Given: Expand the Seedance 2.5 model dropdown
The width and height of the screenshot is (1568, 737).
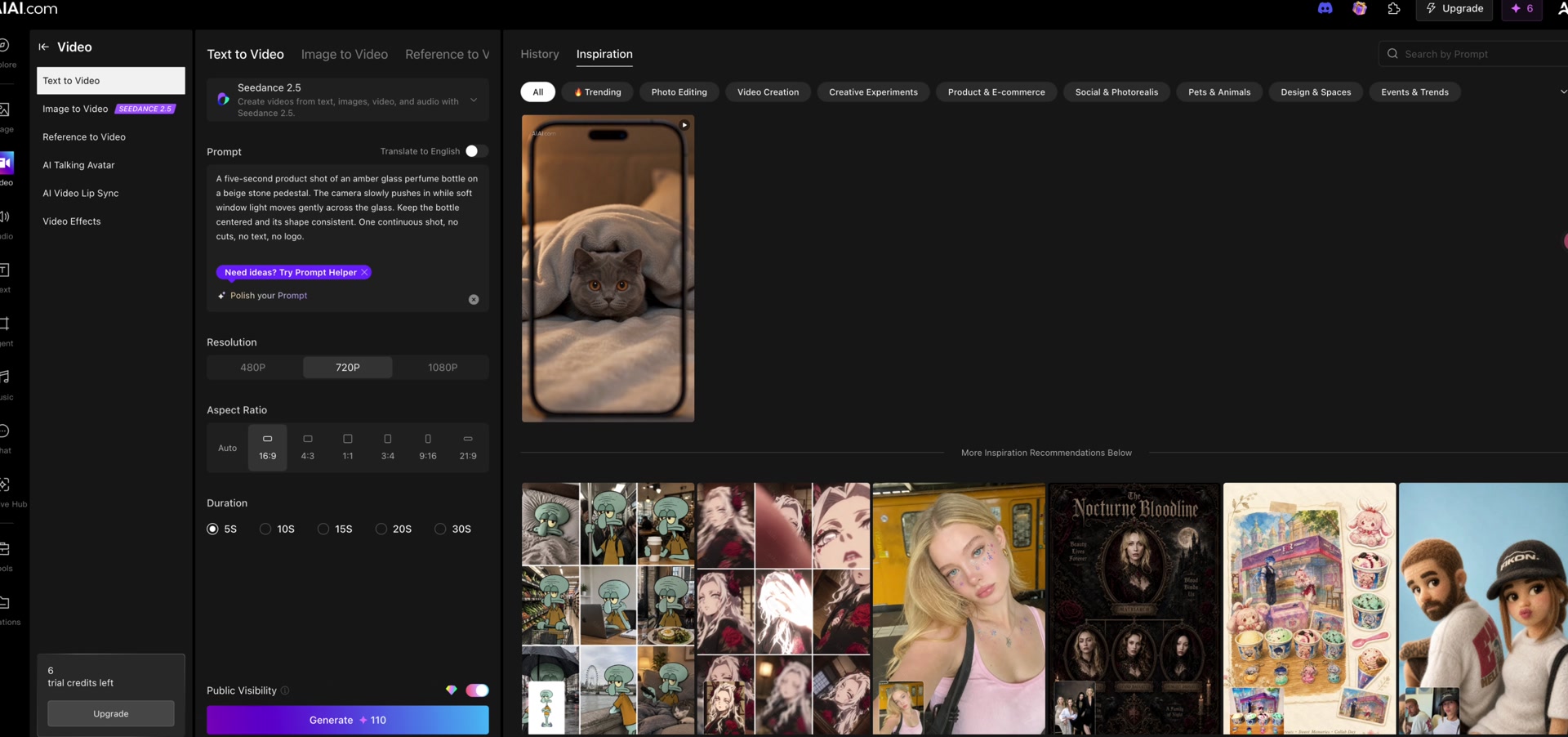Looking at the screenshot, I should coord(474,100).
